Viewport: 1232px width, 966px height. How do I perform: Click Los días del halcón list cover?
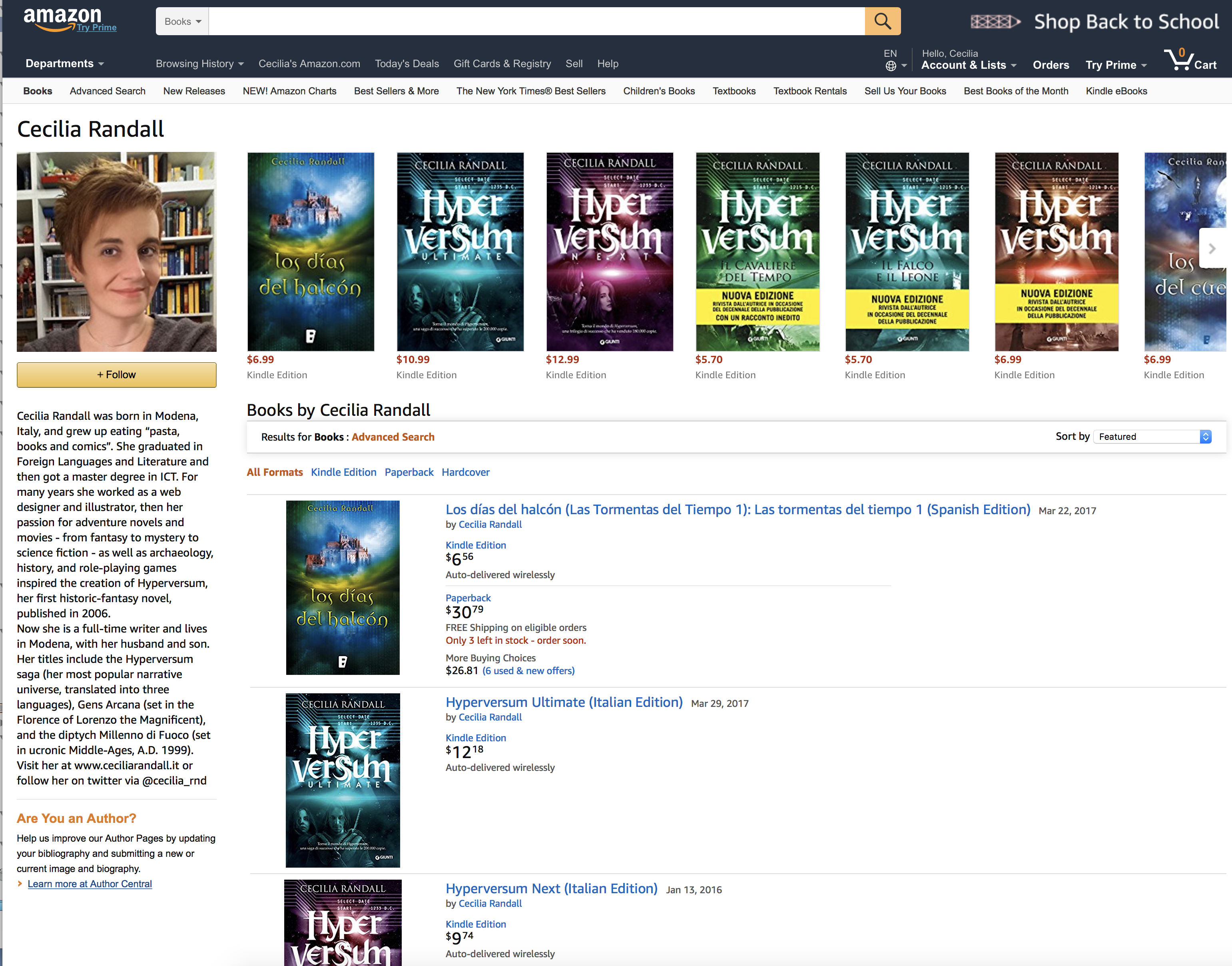pos(343,588)
